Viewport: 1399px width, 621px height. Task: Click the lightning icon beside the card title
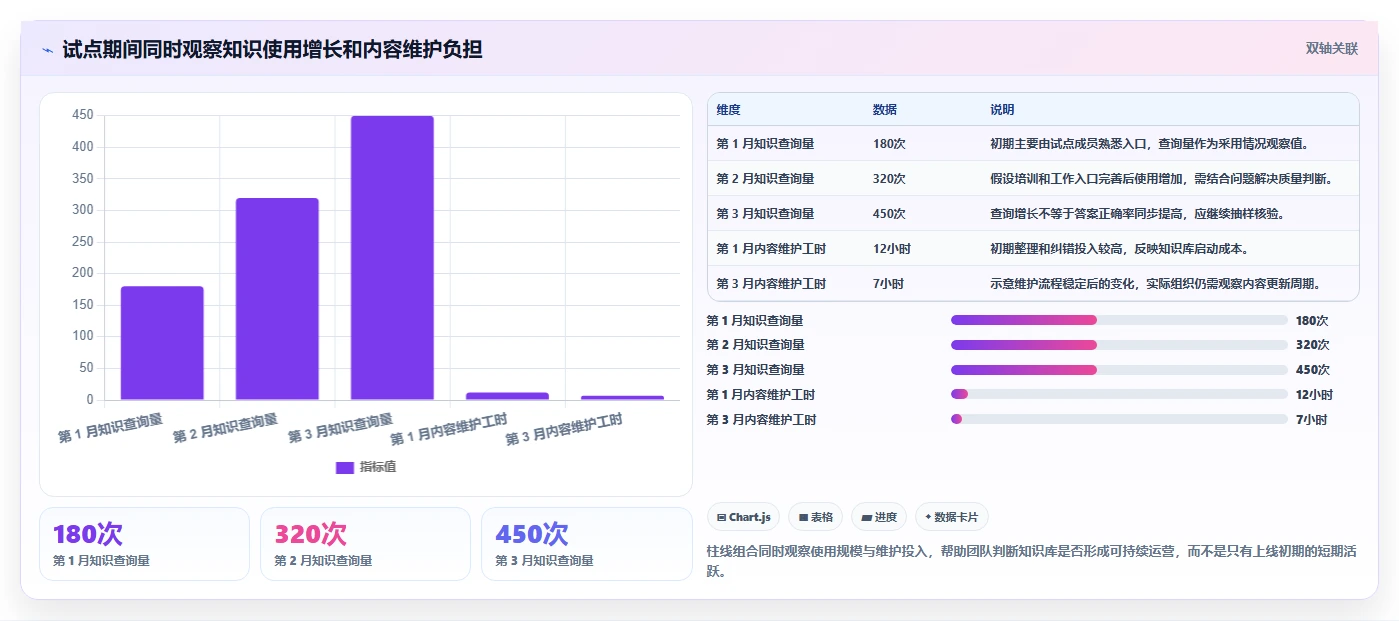pos(47,50)
